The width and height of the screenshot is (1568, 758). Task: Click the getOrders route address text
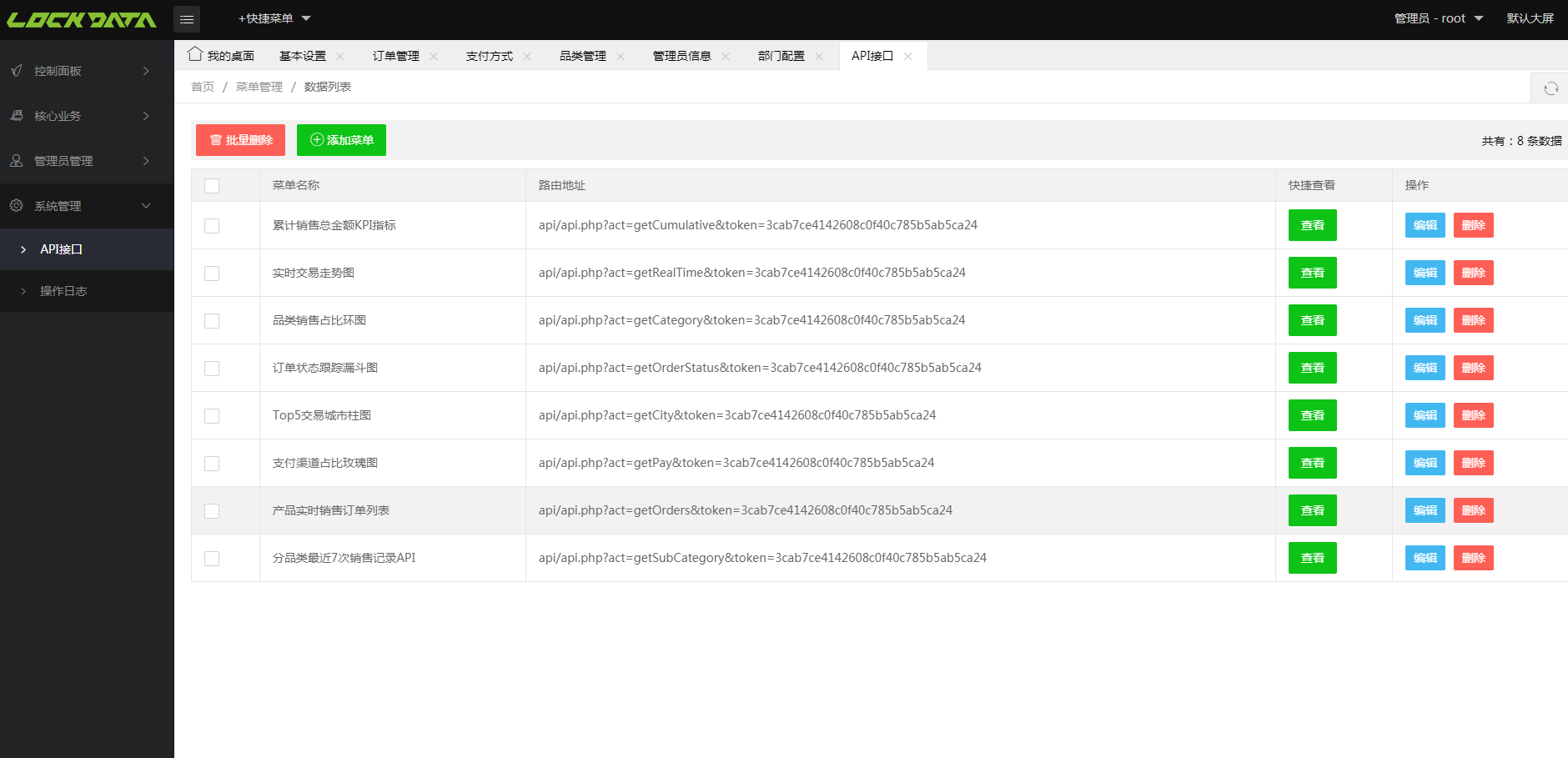point(746,510)
